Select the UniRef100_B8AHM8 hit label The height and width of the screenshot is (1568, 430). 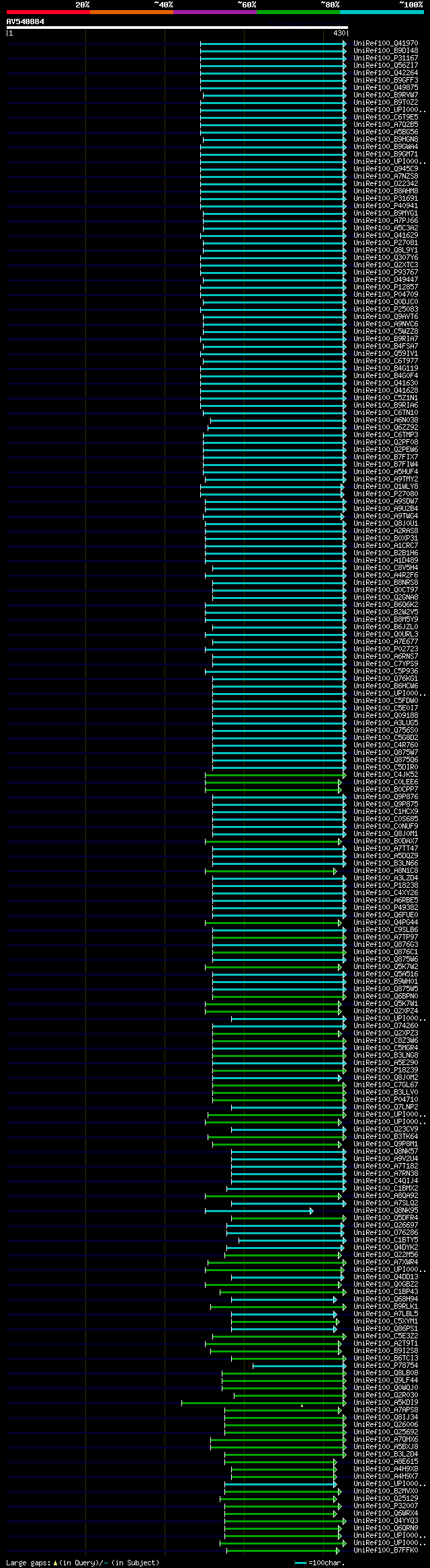click(x=386, y=191)
